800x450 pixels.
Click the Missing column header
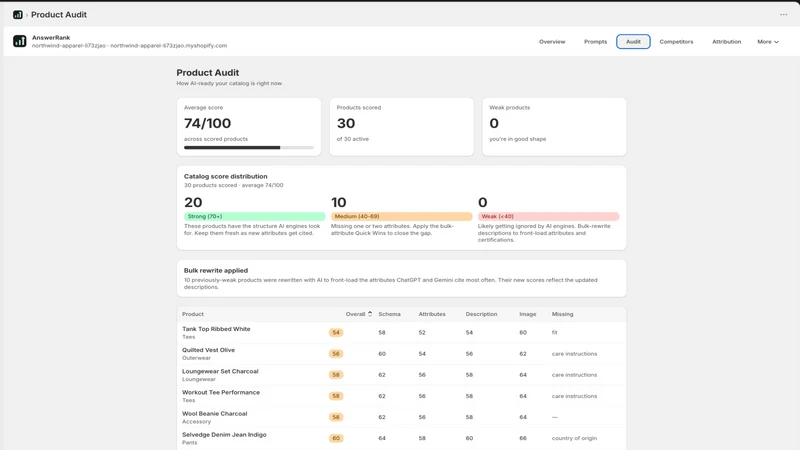point(562,314)
